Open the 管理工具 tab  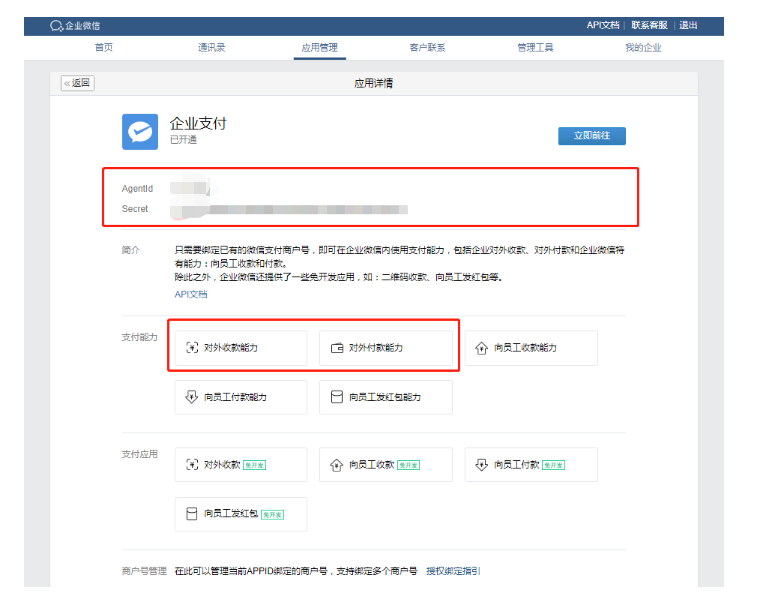coord(535,47)
